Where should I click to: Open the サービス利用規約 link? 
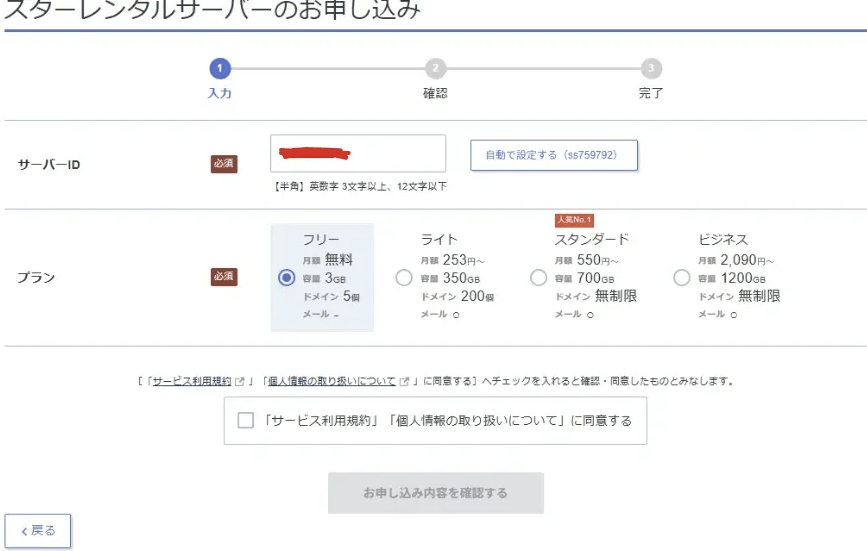(192, 381)
